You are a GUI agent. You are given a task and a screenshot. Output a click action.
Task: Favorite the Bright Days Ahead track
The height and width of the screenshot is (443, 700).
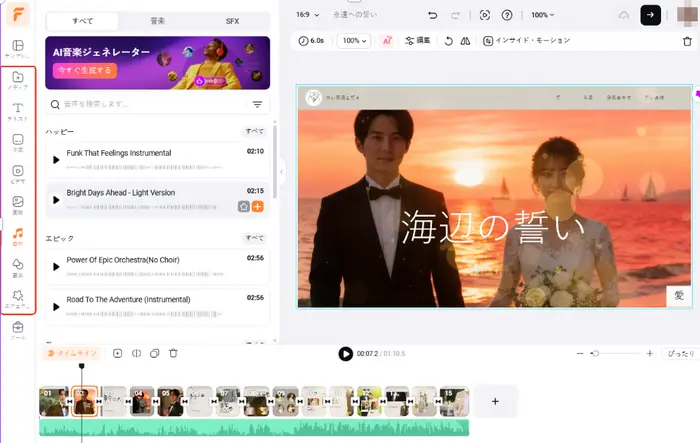pyautogui.click(x=243, y=206)
